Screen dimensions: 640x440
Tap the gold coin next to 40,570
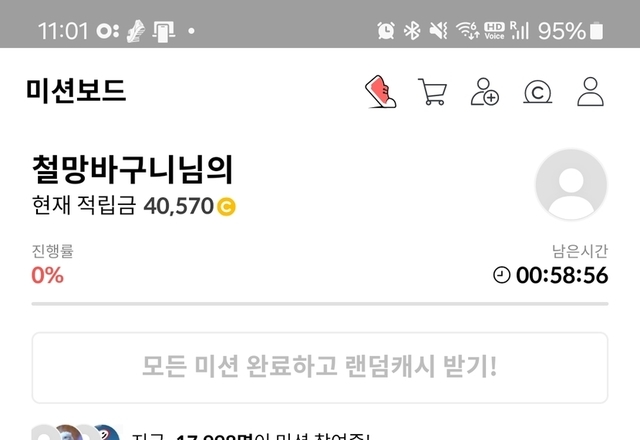pyautogui.click(x=226, y=206)
